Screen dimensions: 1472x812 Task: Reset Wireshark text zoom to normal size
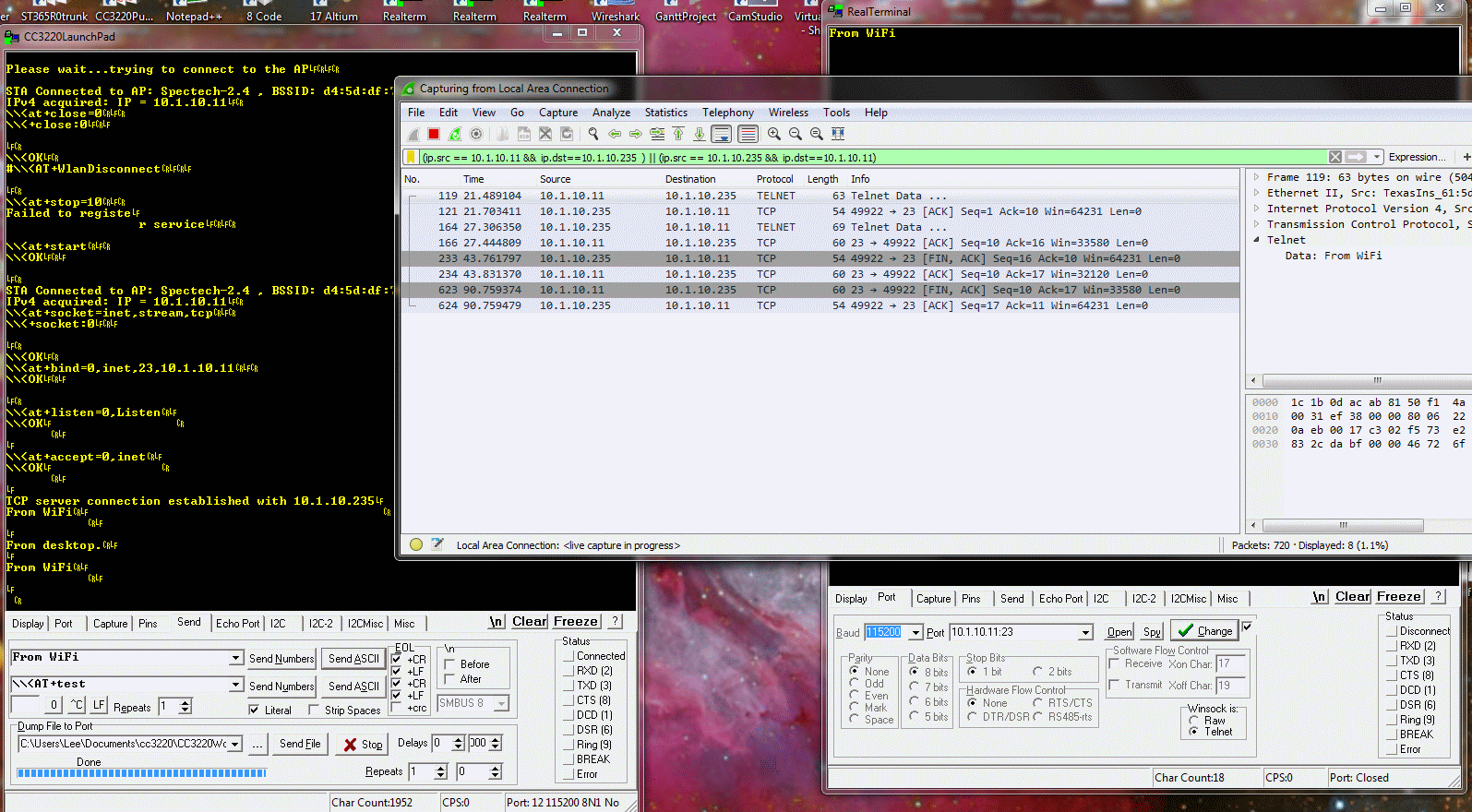tap(817, 134)
